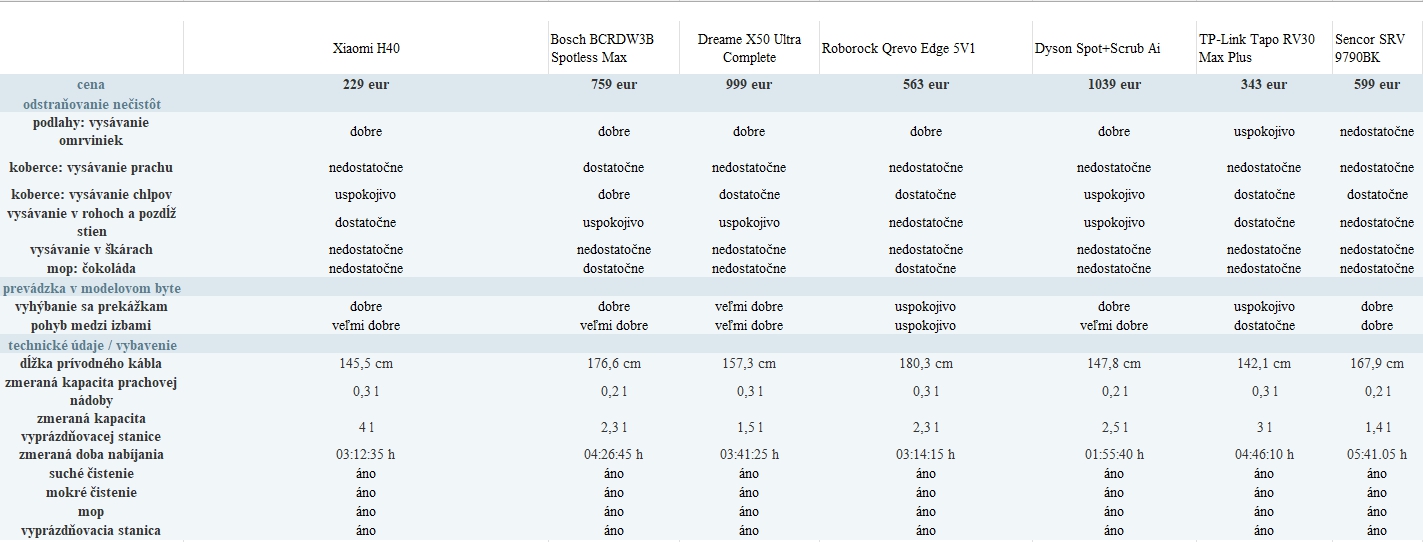The image size is (1423, 542).
Task: Click the 229 eur price cell
Action: (366, 85)
